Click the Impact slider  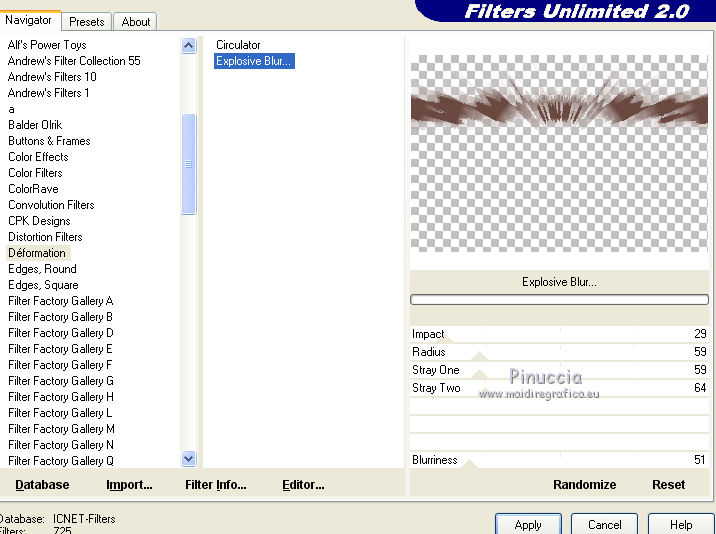(x=559, y=334)
